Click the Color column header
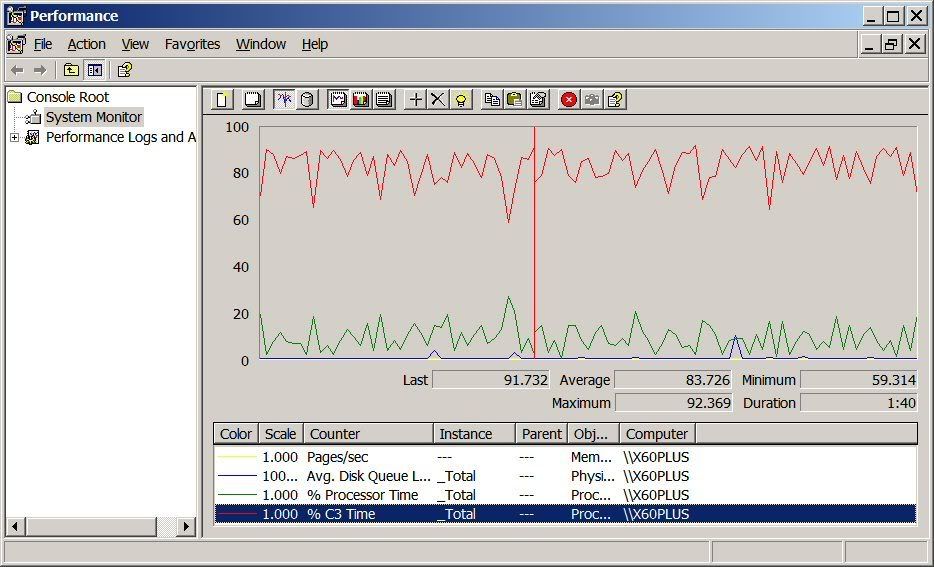Image resolution: width=934 pixels, height=567 pixels. pos(236,434)
